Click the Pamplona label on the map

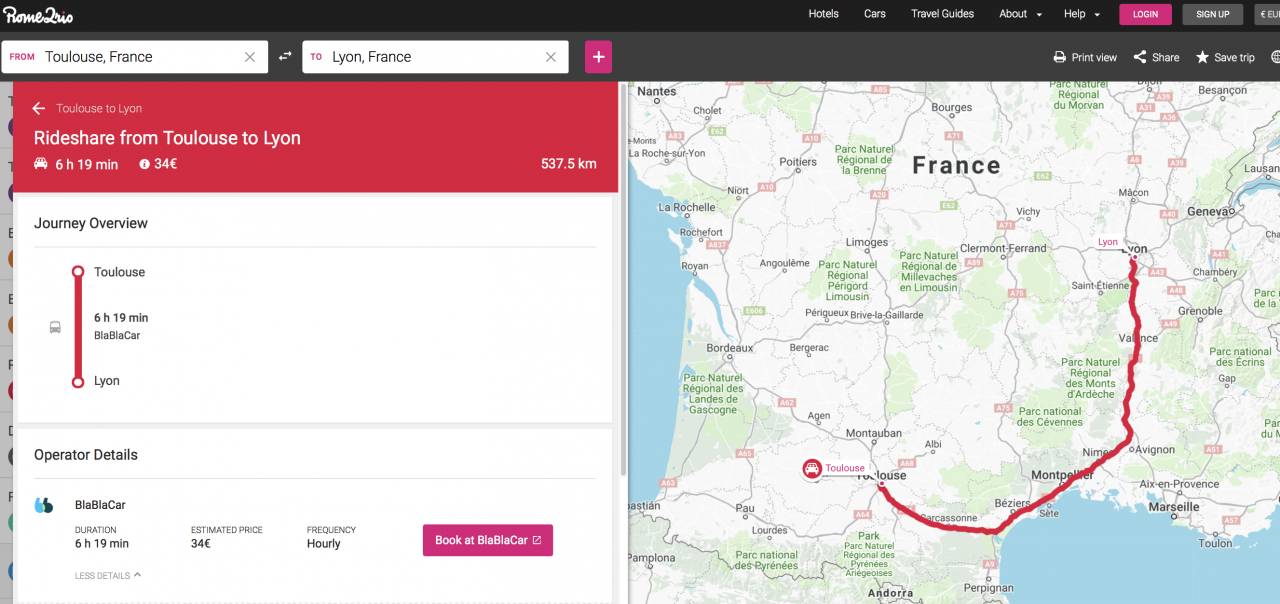[x=651, y=558]
